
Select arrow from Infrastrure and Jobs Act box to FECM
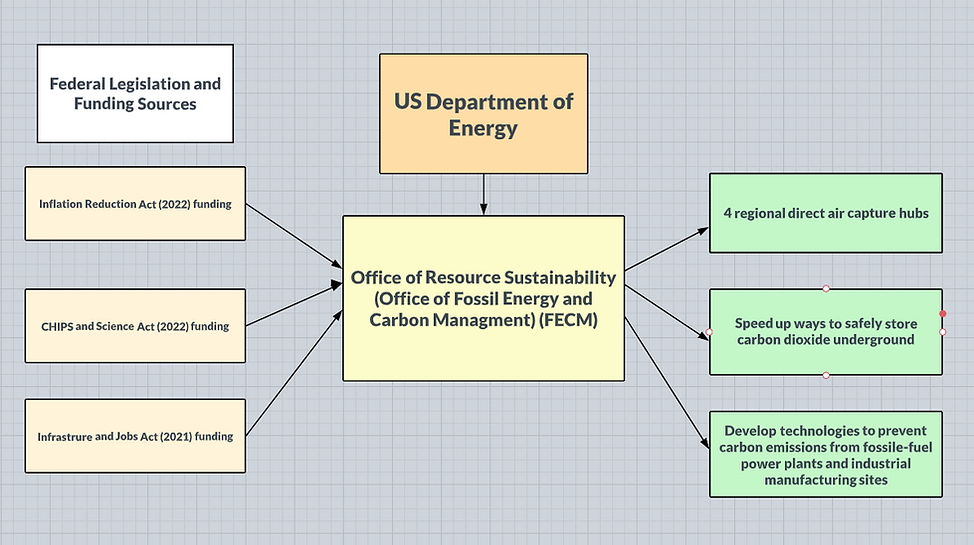tap(294, 373)
